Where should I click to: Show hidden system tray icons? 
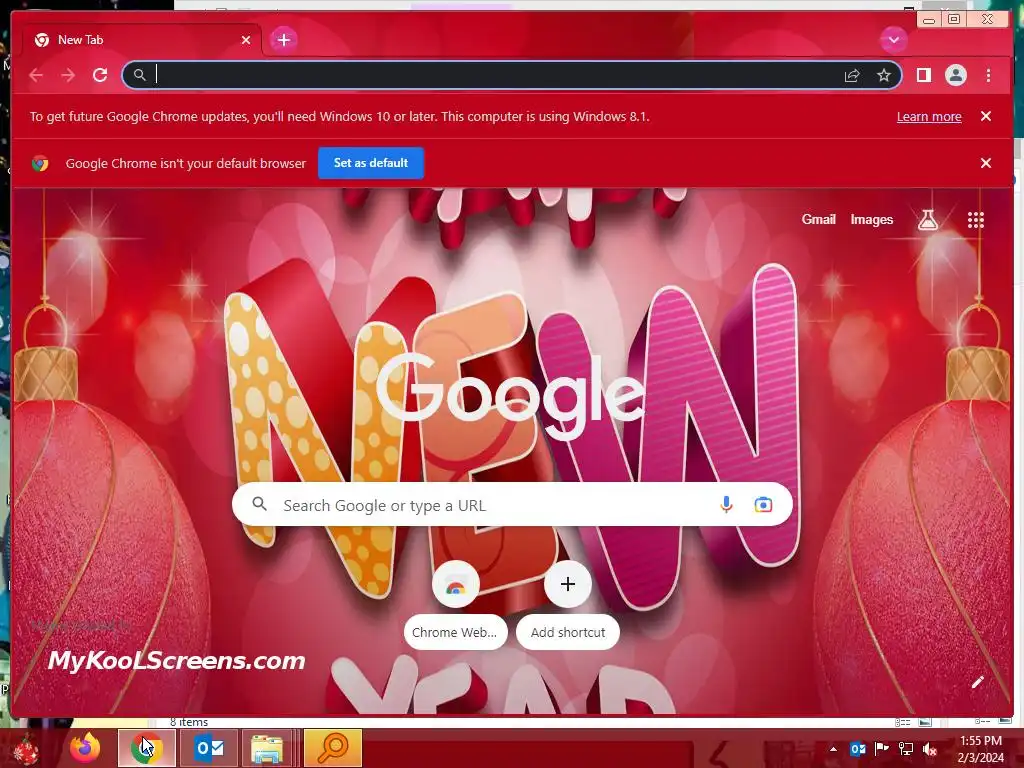pyautogui.click(x=833, y=749)
